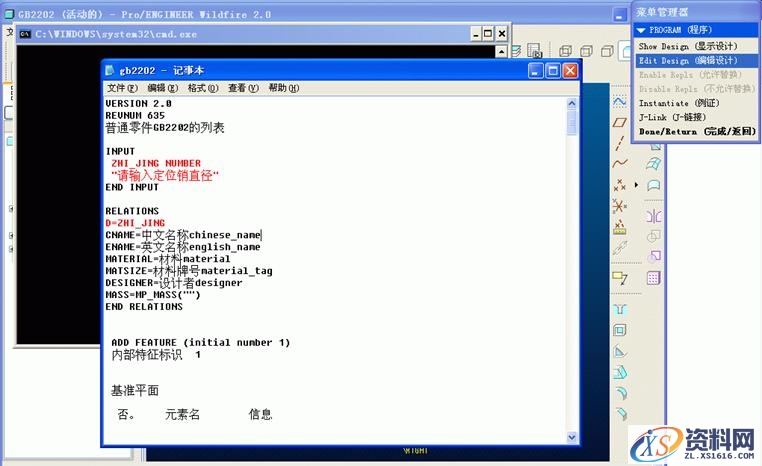Viewport: 762px width, 466px height.
Task: Select the Reference Feature tool
Action: click(619, 248)
